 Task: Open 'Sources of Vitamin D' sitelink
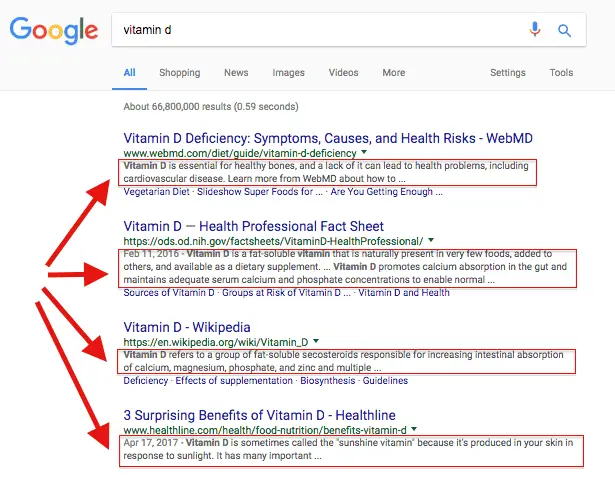tap(169, 293)
